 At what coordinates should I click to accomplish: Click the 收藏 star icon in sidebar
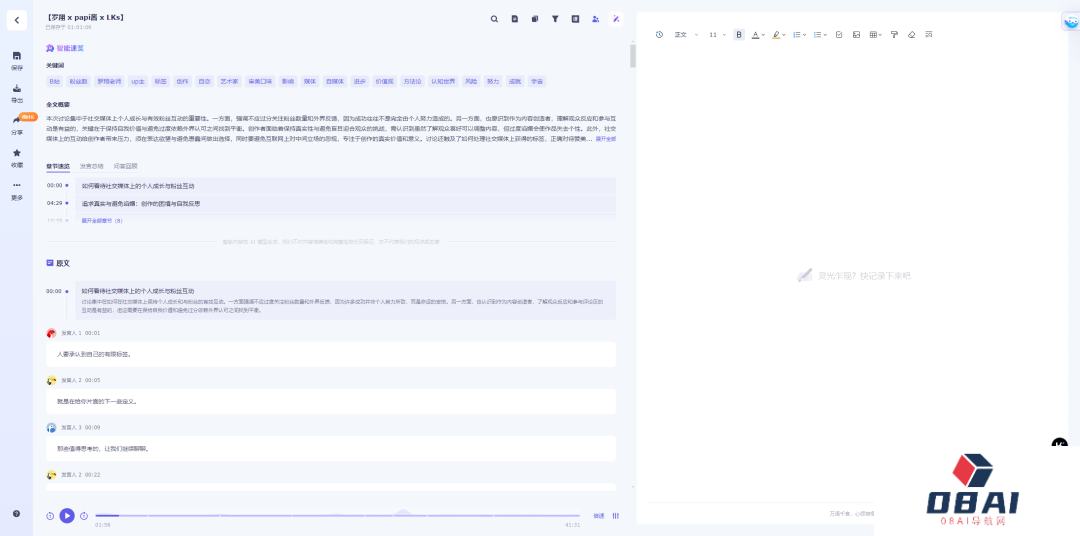click(16, 155)
